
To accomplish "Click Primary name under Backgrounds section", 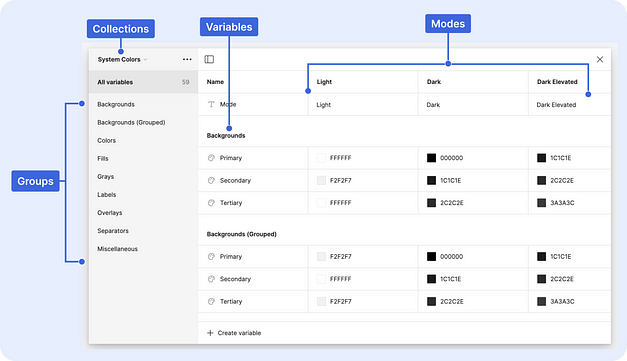I will coord(231,158).
